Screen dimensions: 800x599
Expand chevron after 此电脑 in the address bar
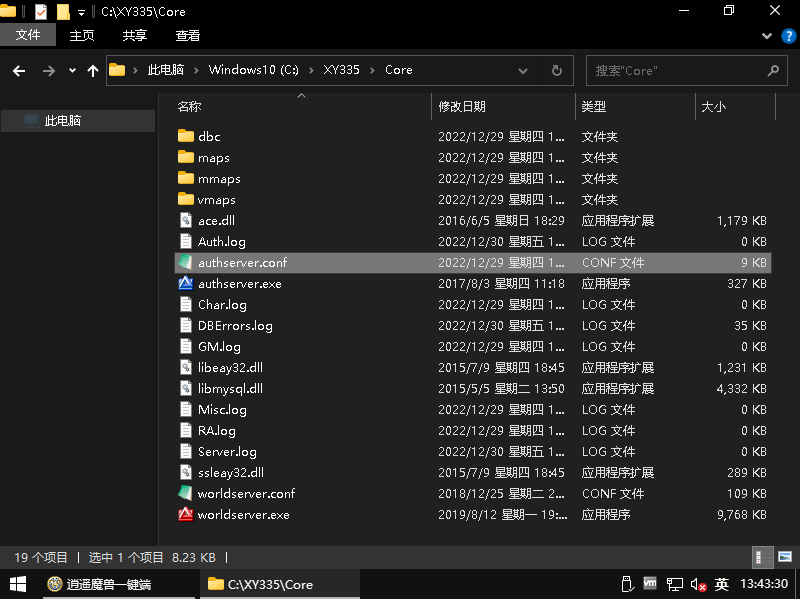[x=196, y=70]
